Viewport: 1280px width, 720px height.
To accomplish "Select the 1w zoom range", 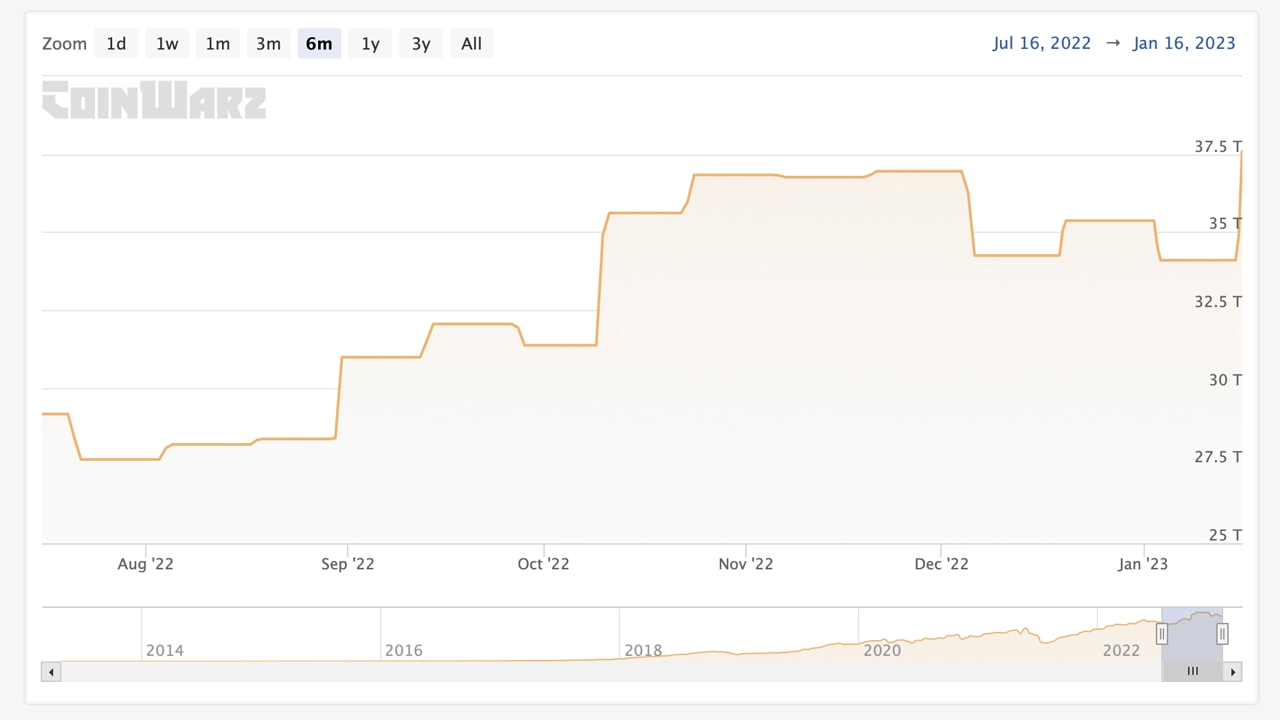I will pos(167,43).
